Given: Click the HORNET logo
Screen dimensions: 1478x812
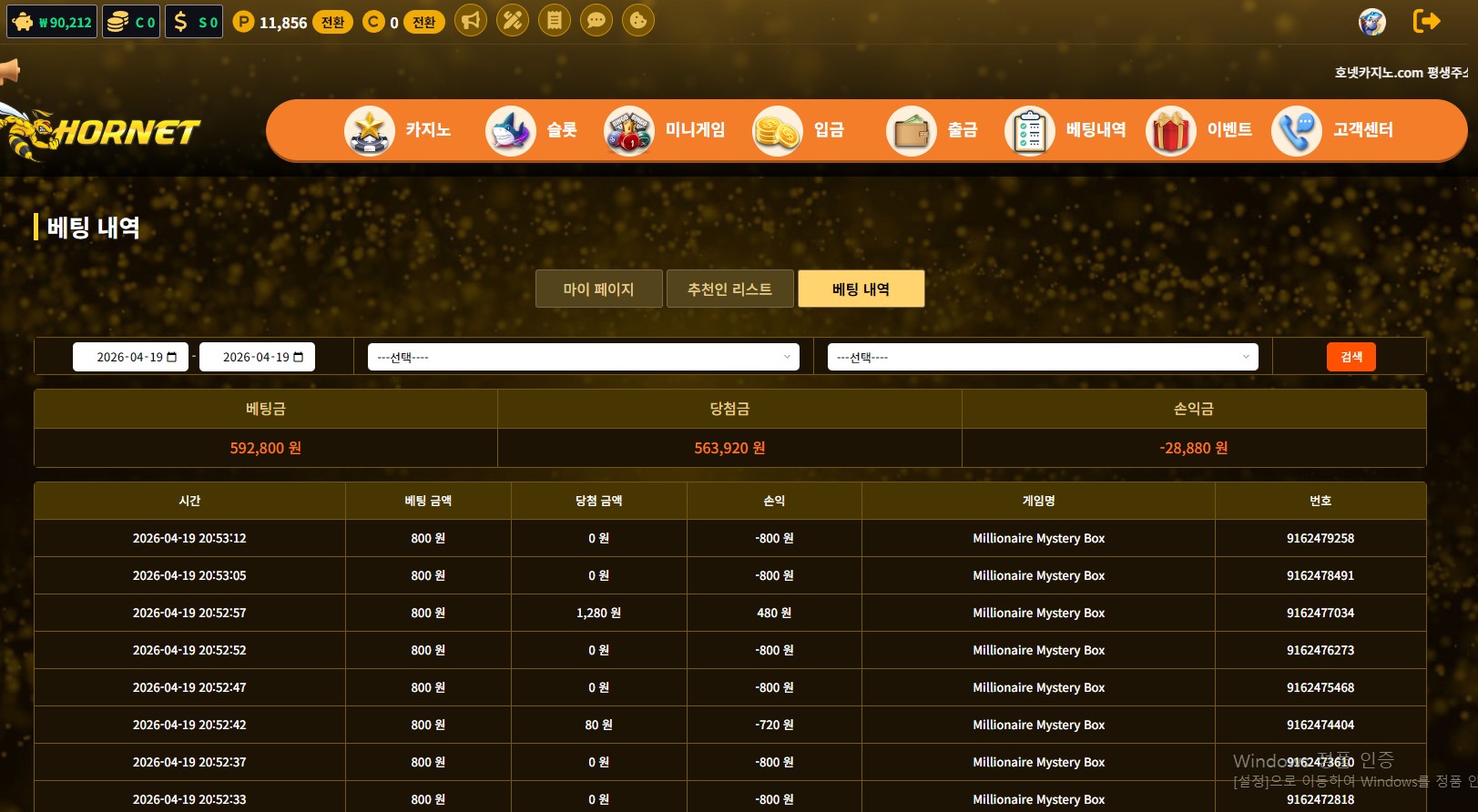Looking at the screenshot, I should (x=105, y=133).
